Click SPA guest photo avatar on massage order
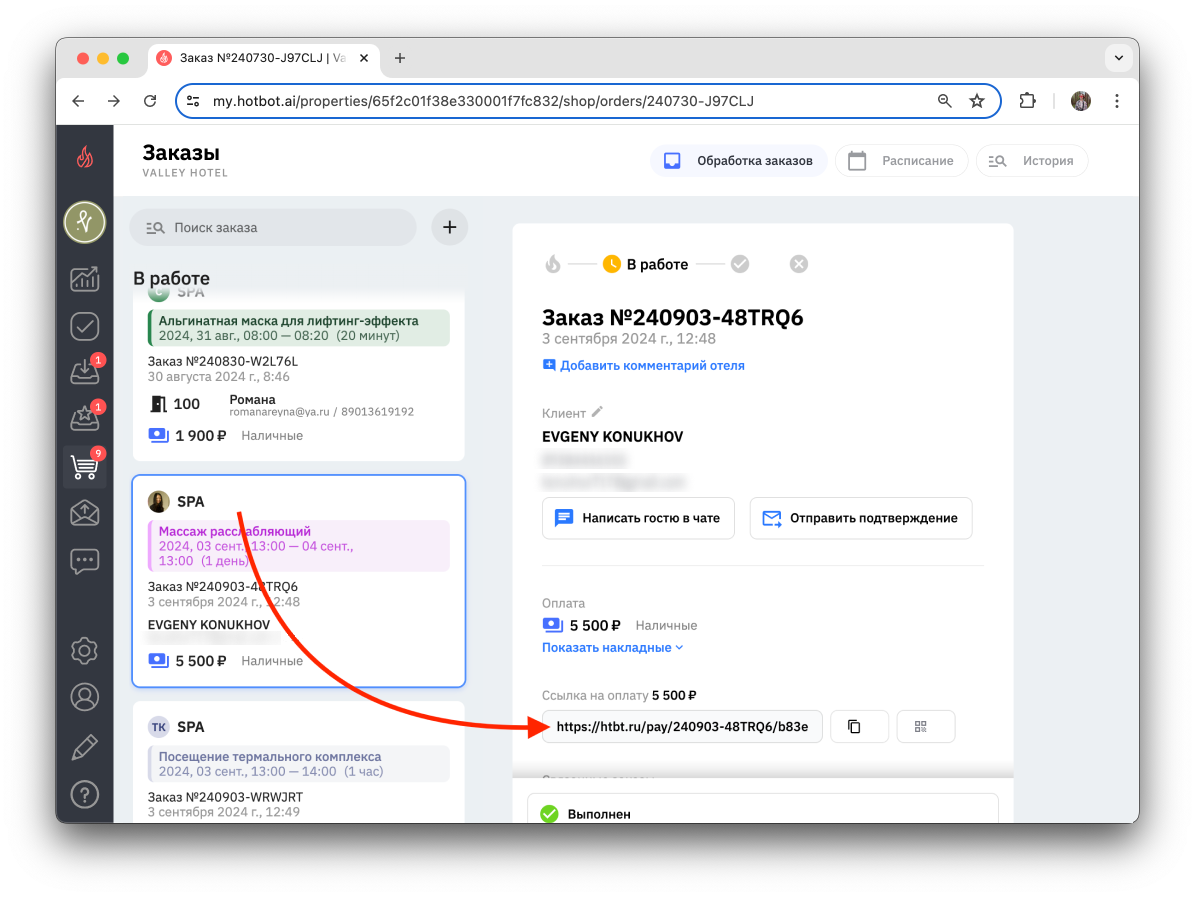Screen dimensions: 1195x897 (159, 501)
